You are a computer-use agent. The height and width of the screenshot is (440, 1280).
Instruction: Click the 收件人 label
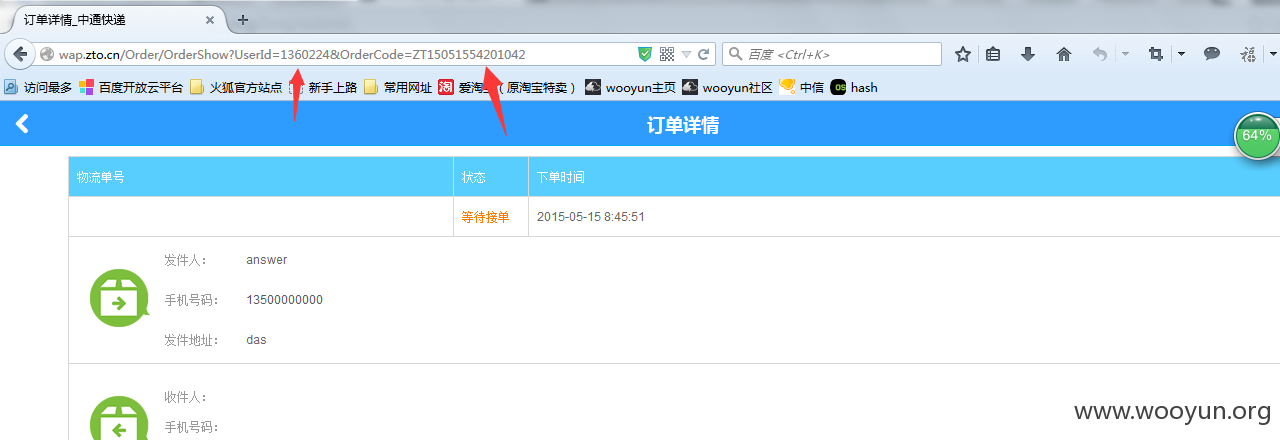(x=186, y=398)
